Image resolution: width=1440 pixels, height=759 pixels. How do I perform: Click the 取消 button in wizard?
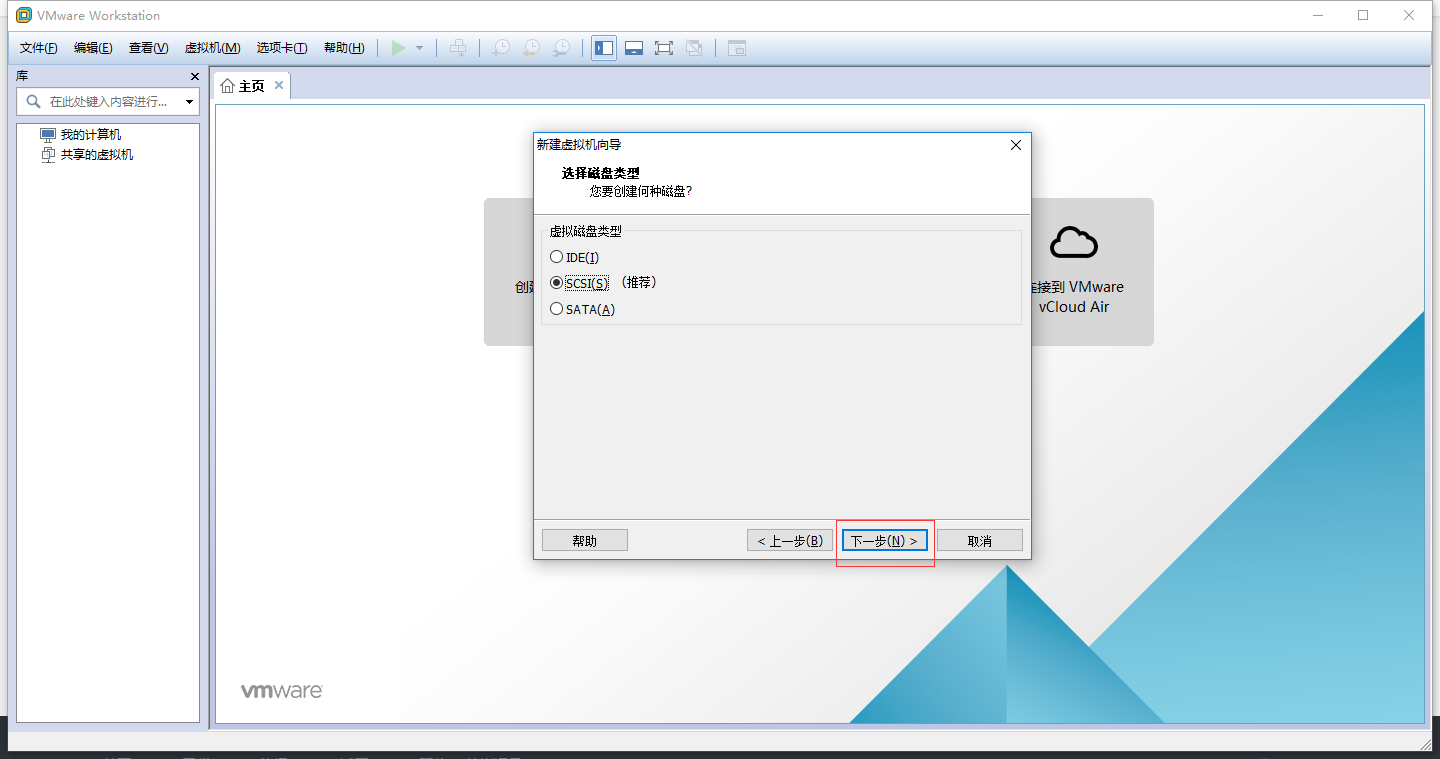pos(980,540)
